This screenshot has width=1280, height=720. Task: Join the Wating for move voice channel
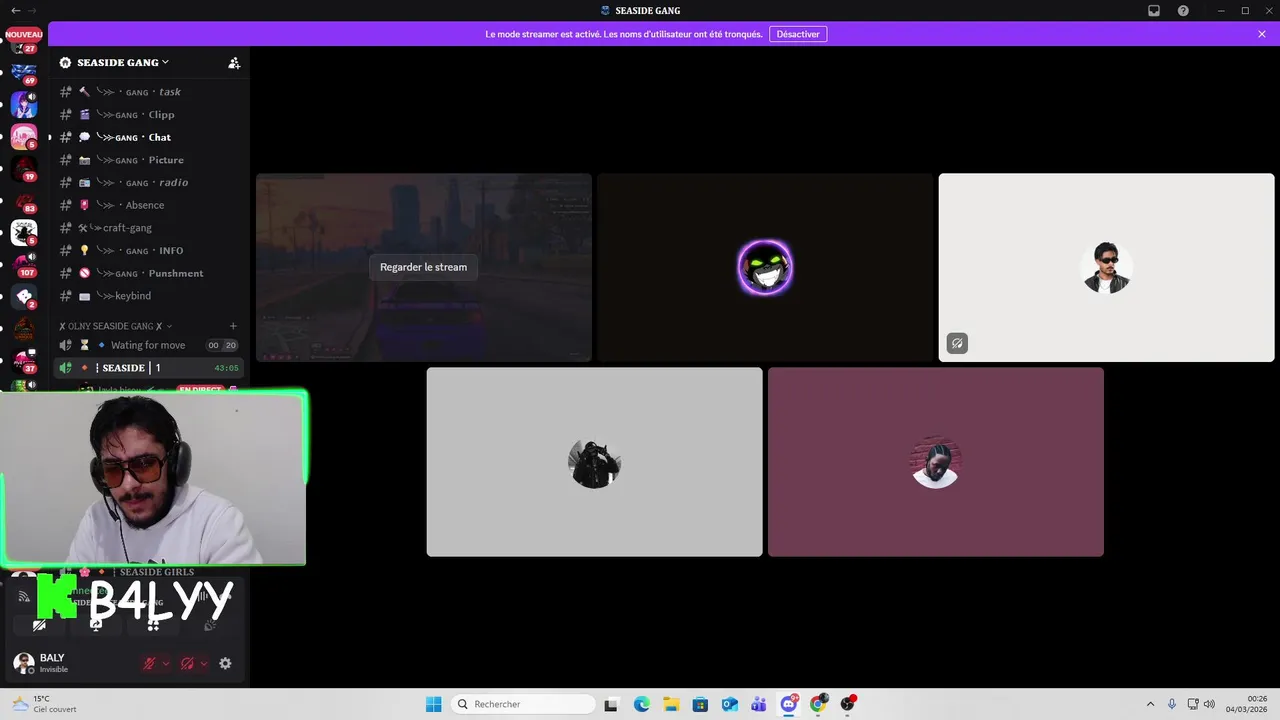(x=148, y=345)
